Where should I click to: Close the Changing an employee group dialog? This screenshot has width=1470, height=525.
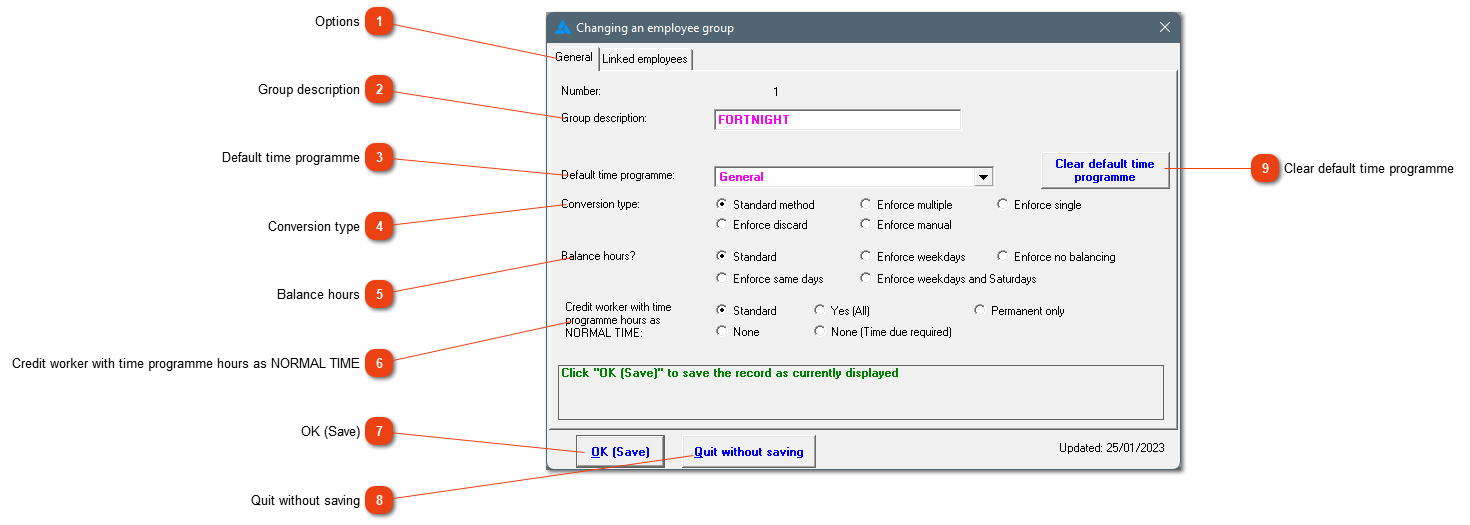point(1165,28)
